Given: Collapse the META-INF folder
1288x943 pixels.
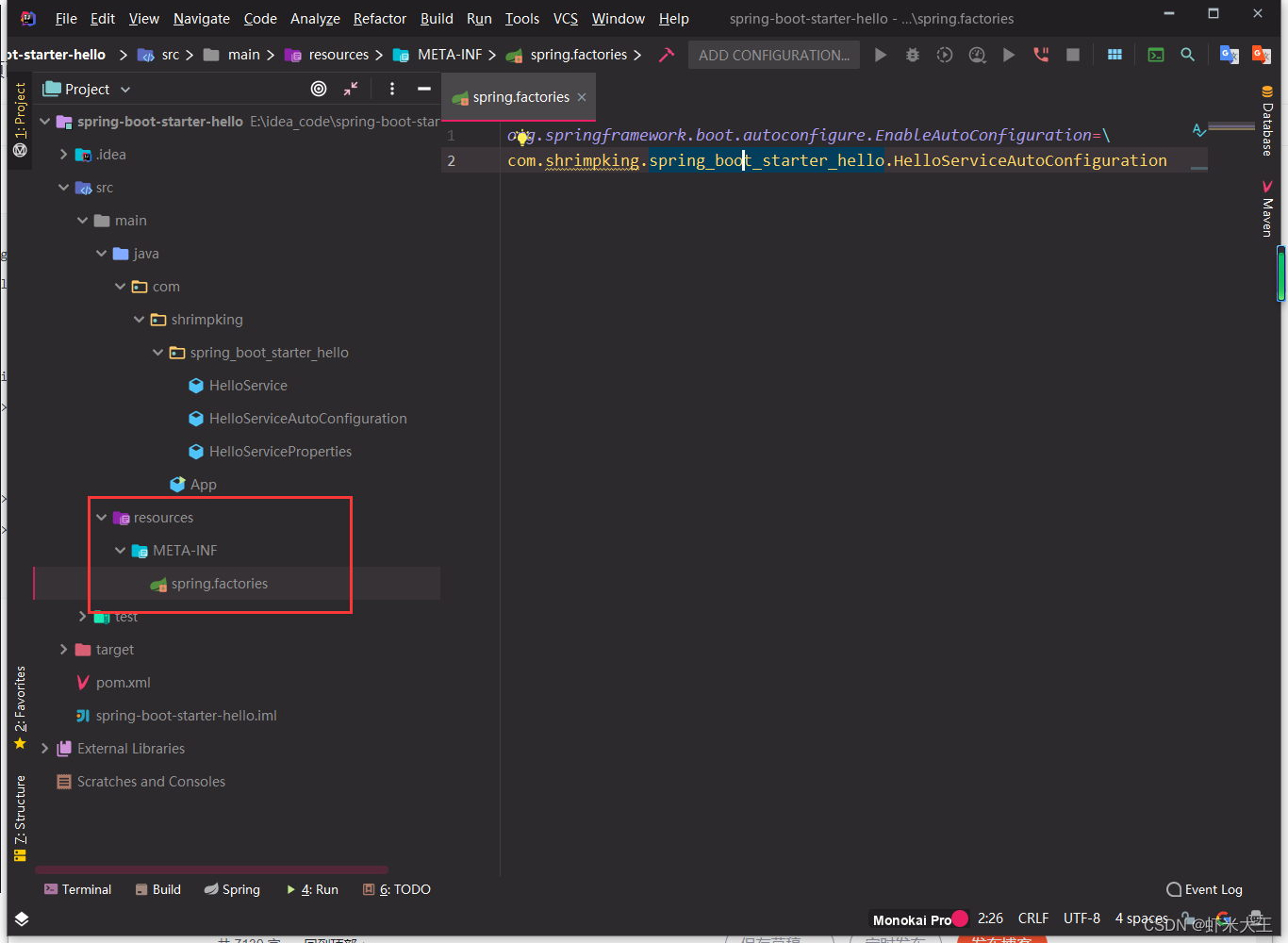Looking at the screenshot, I should click(x=121, y=551).
